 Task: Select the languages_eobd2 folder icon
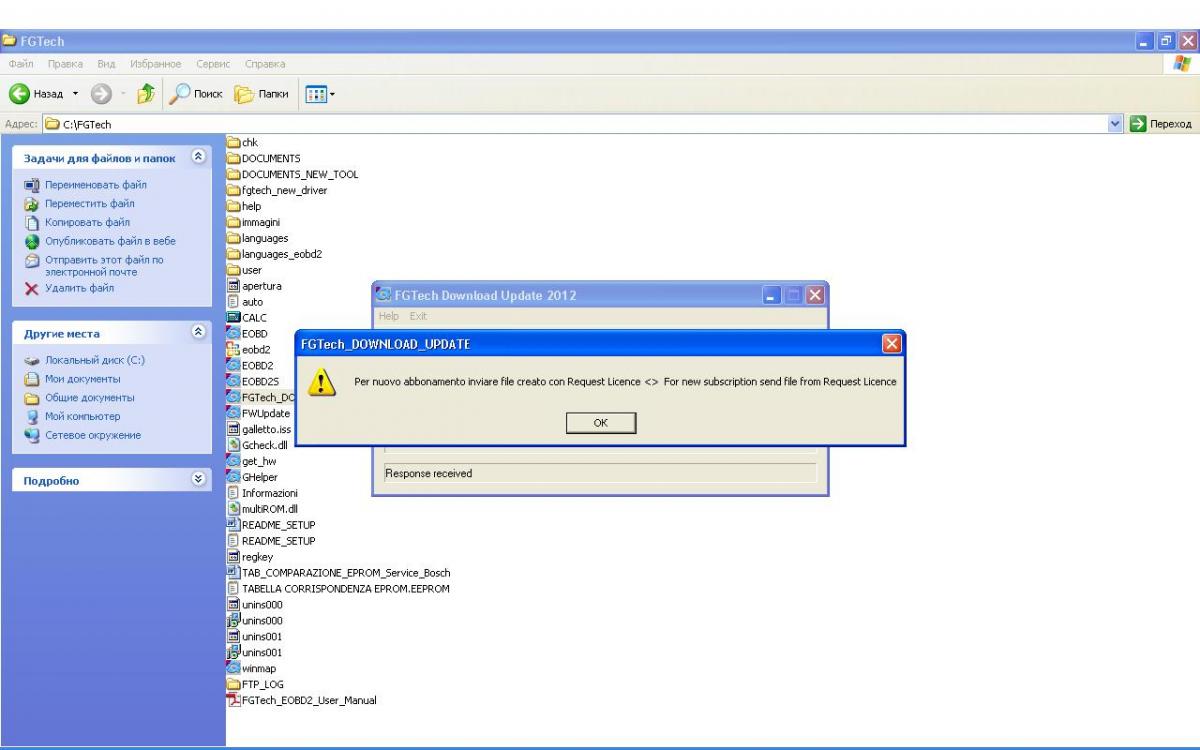point(235,254)
